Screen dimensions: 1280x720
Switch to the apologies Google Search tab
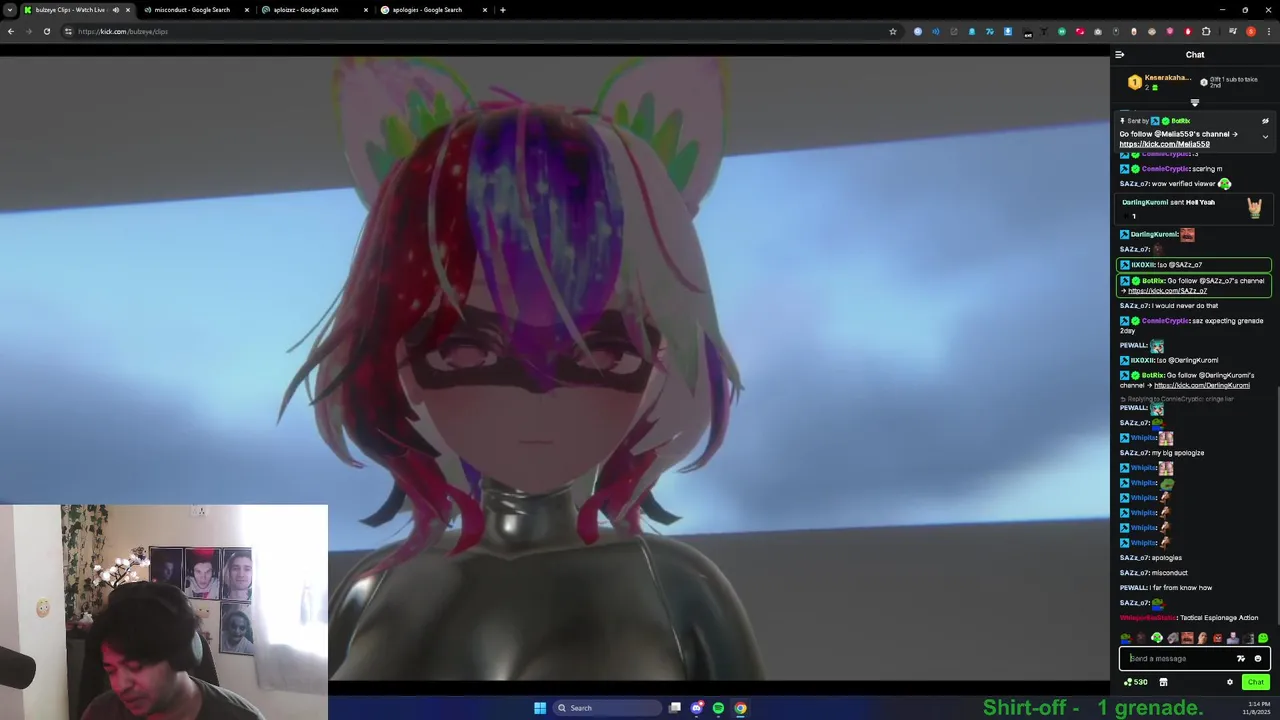pyautogui.click(x=434, y=10)
